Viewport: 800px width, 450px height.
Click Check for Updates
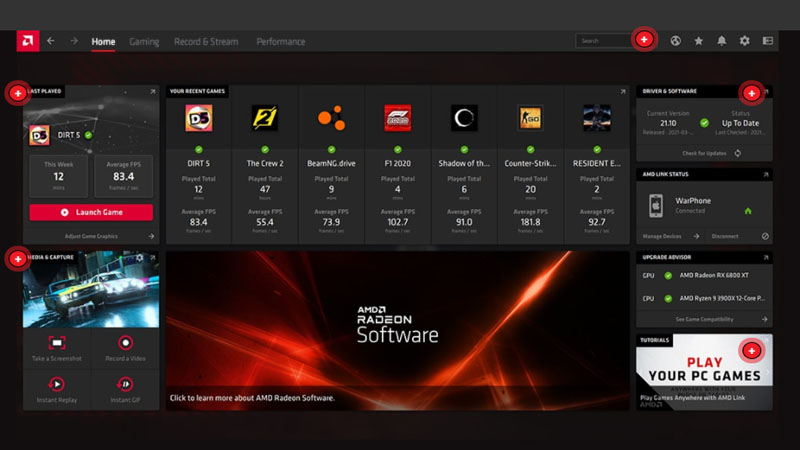point(704,153)
